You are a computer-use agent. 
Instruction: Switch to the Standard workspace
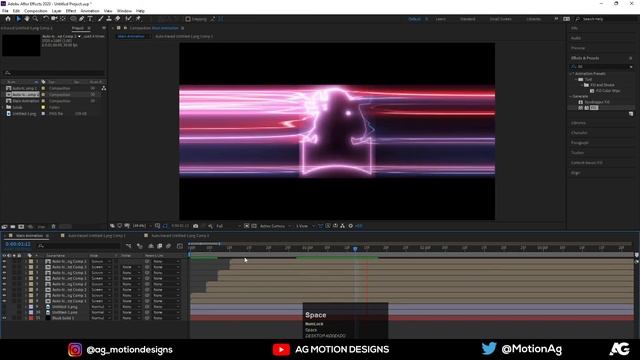[468, 19]
